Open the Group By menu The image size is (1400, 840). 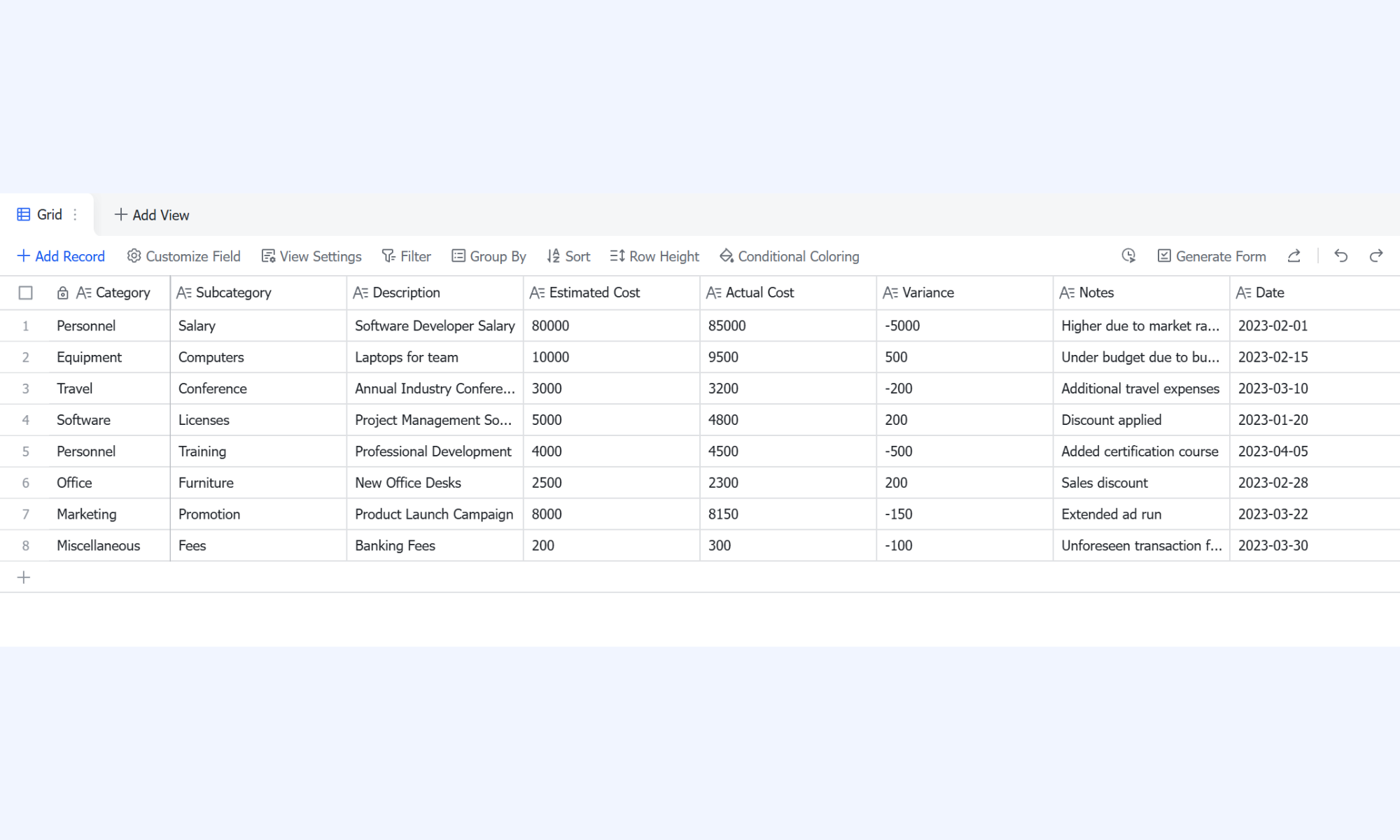(489, 256)
